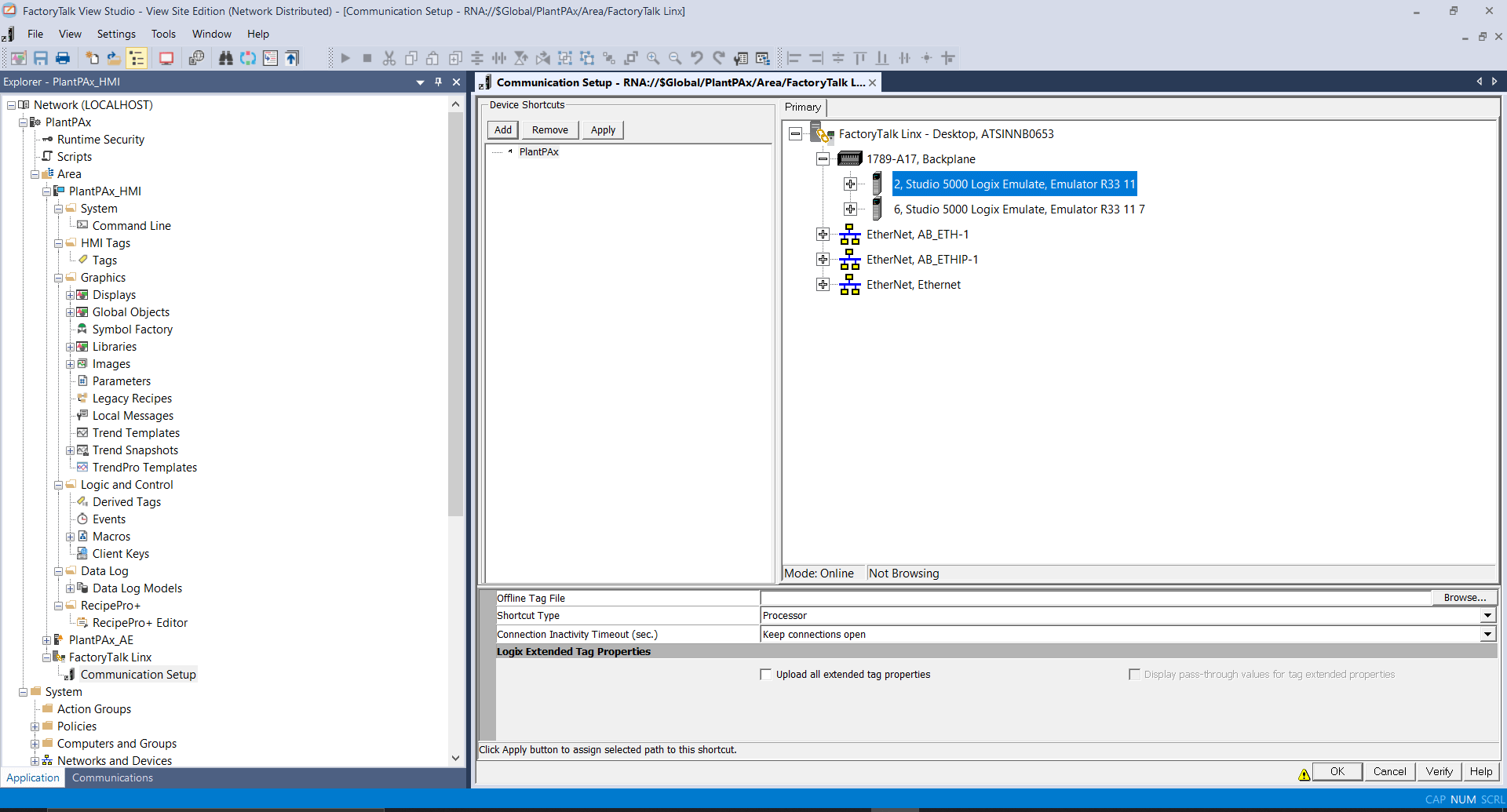Open the File menu
The height and width of the screenshot is (812, 1507).
pos(35,34)
